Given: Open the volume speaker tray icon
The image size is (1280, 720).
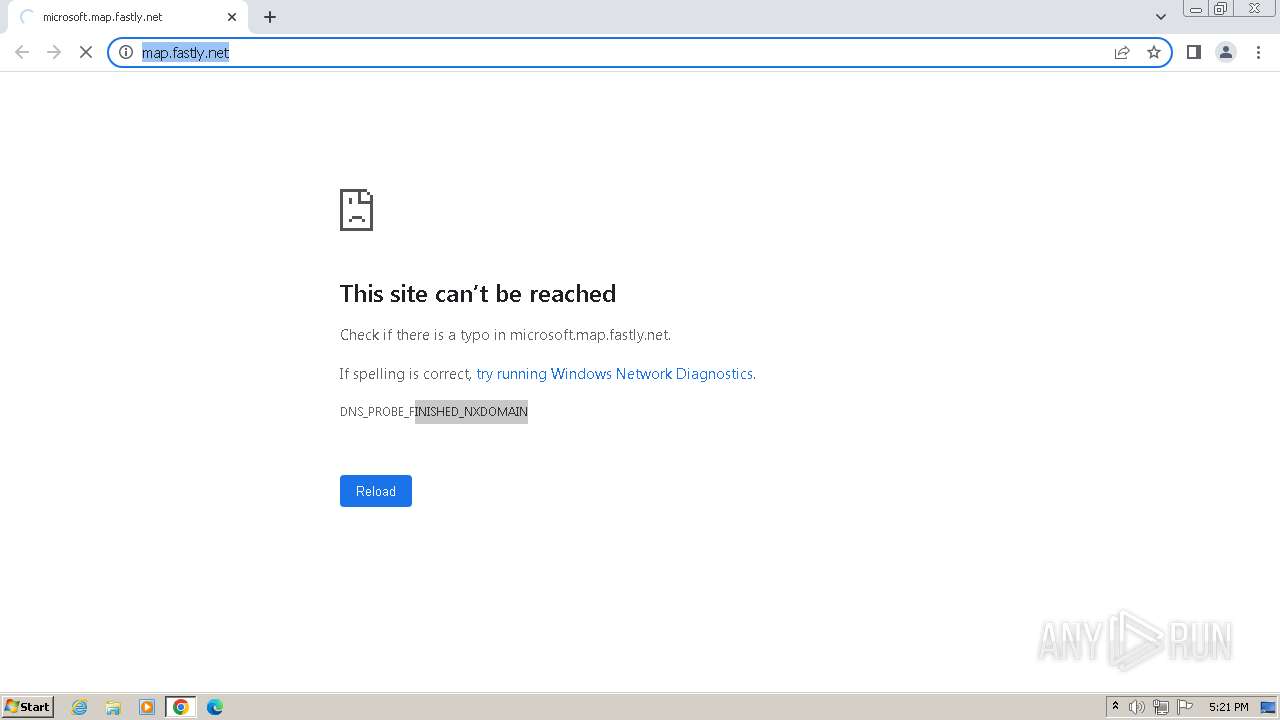Looking at the screenshot, I should pyautogui.click(x=1137, y=707).
